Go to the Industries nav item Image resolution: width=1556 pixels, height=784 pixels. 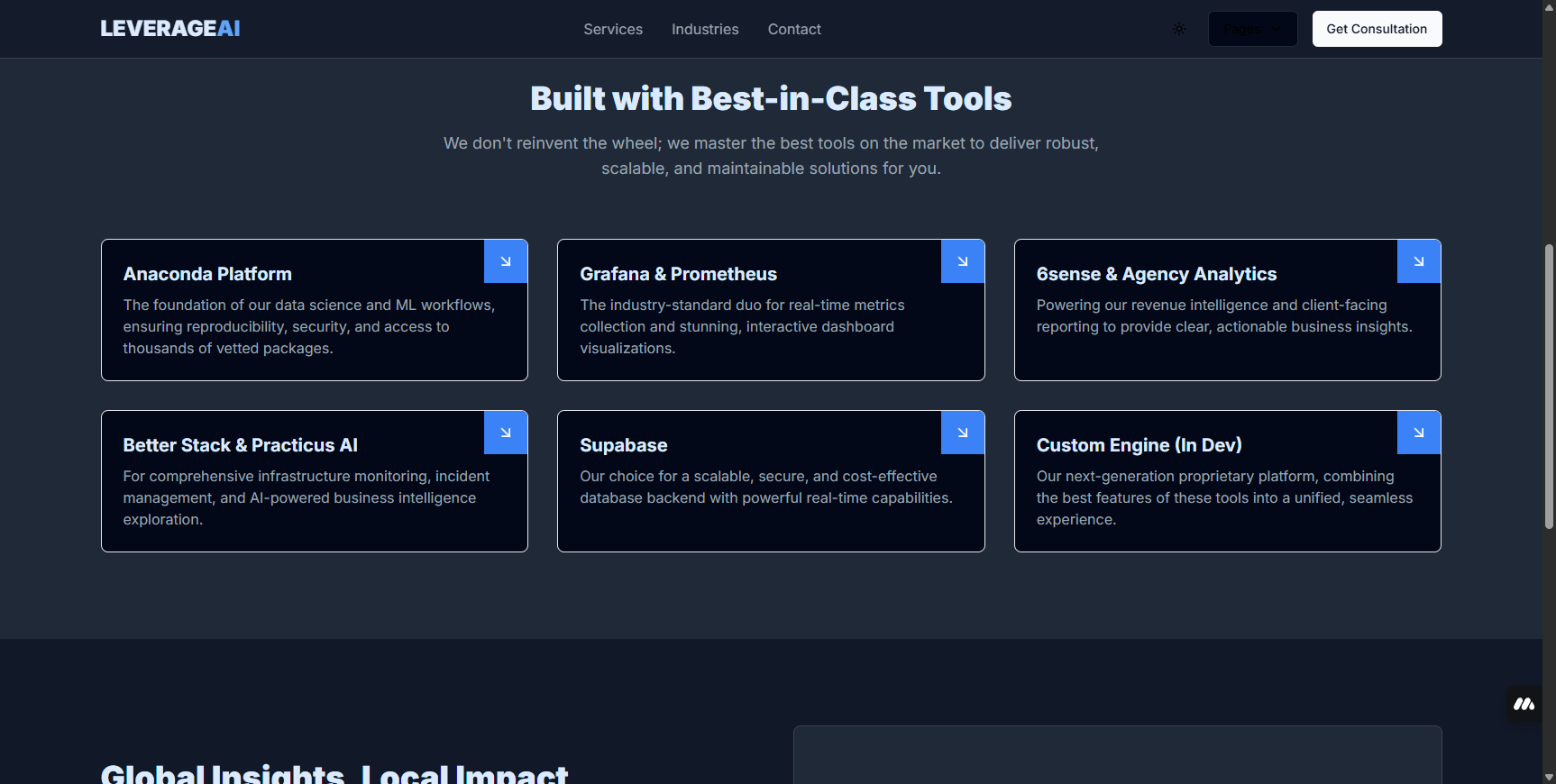[x=705, y=29]
